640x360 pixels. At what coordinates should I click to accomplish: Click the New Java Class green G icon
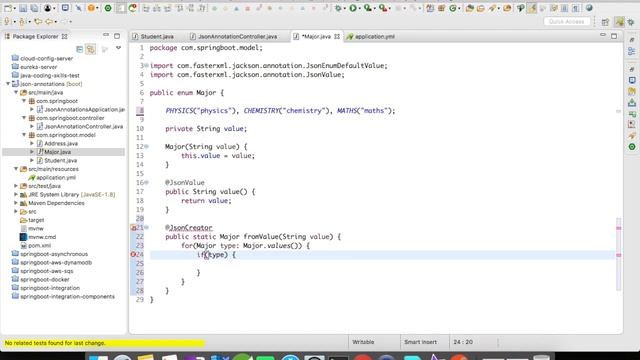pos(452,8)
